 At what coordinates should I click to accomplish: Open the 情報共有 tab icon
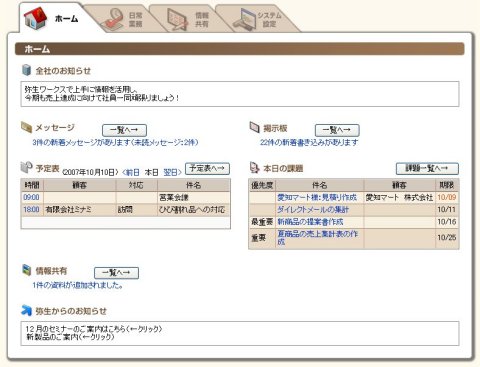[x=177, y=19]
